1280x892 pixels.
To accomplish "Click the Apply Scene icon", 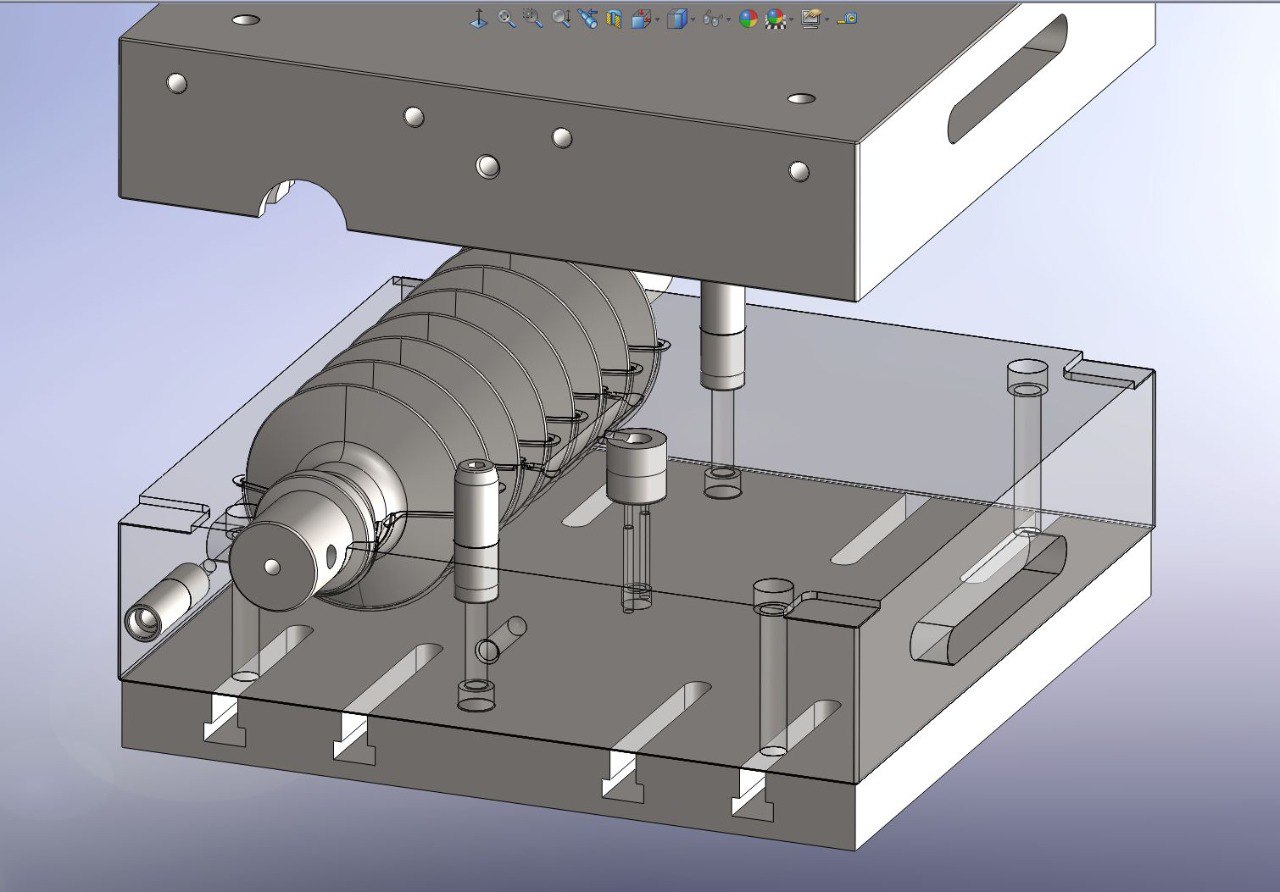I will [x=775, y=18].
